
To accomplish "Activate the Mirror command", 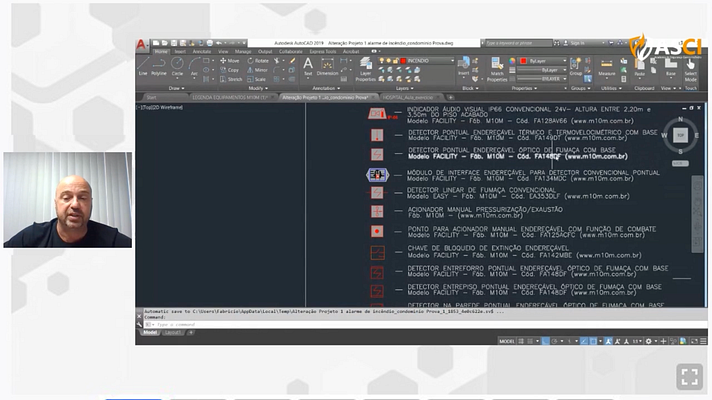I will coord(257,70).
